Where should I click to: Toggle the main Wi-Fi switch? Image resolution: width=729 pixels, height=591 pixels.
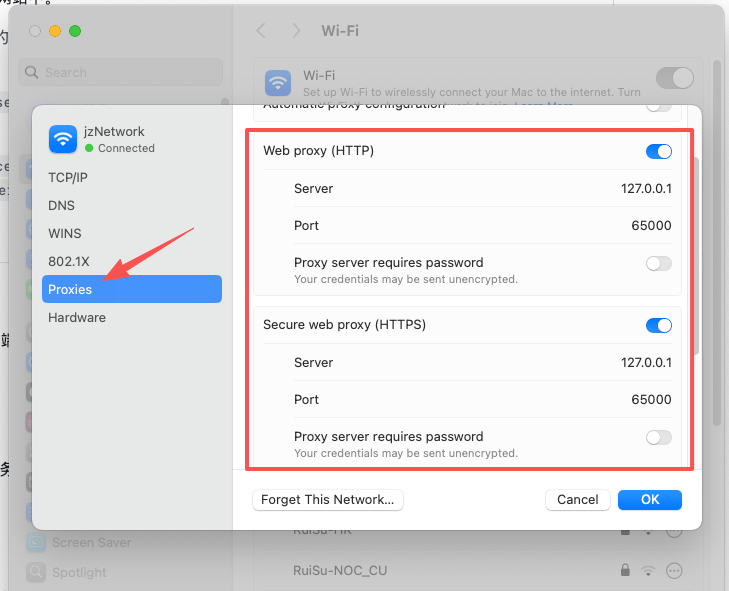tap(674, 78)
